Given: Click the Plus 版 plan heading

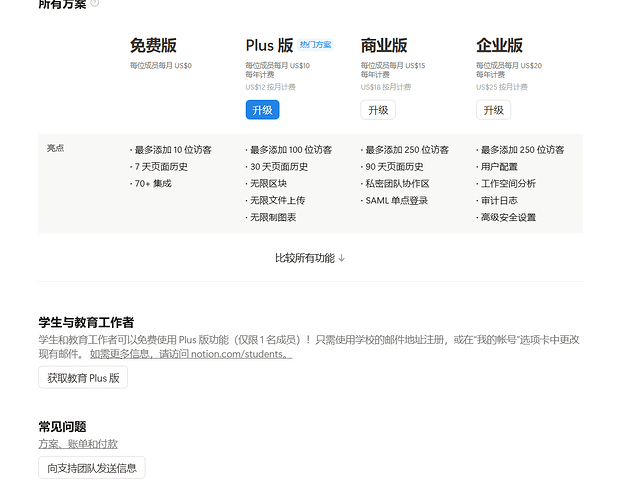Looking at the screenshot, I should (x=269, y=45).
